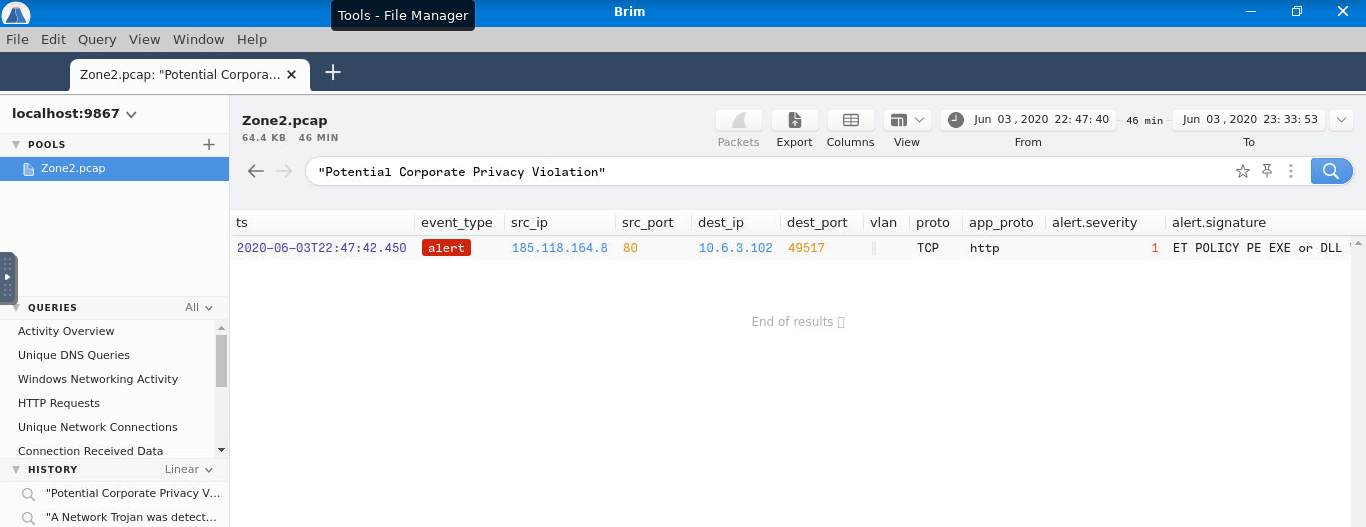Screen dimensions: 1366x527
Task: Click the Export toolbar icon
Action: [795, 120]
